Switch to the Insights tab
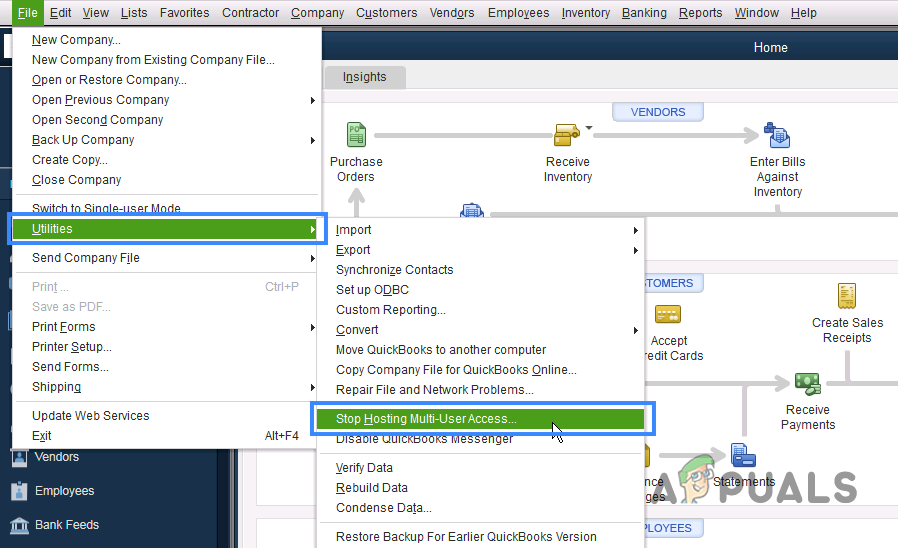Screen dimensions: 898x548 365,77
